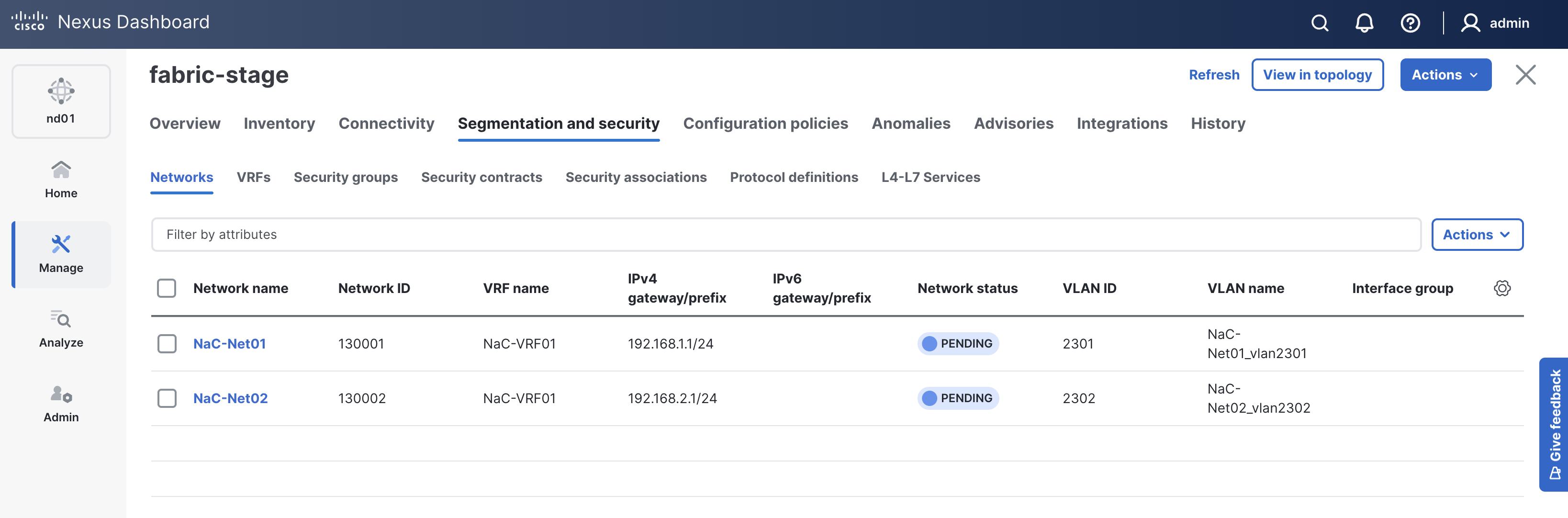The height and width of the screenshot is (518, 1568).
Task: Expand the networks table Actions dropdown
Action: [1477, 235]
